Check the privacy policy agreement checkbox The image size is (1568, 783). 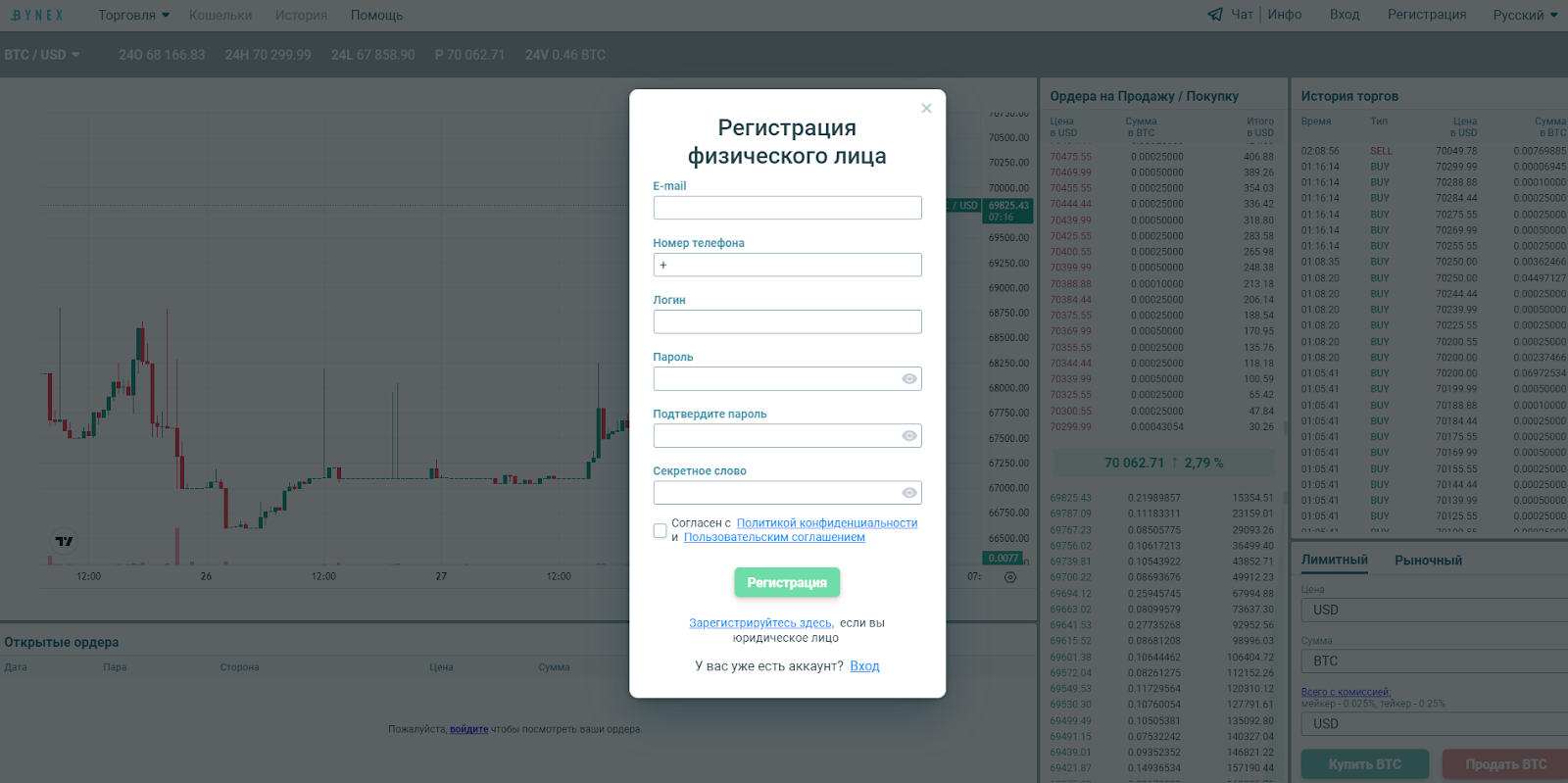pyautogui.click(x=660, y=530)
